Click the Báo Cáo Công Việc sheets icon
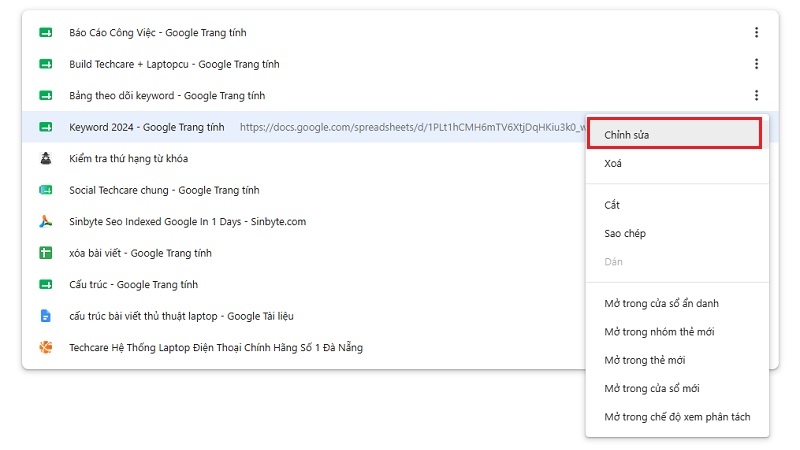 point(46,33)
